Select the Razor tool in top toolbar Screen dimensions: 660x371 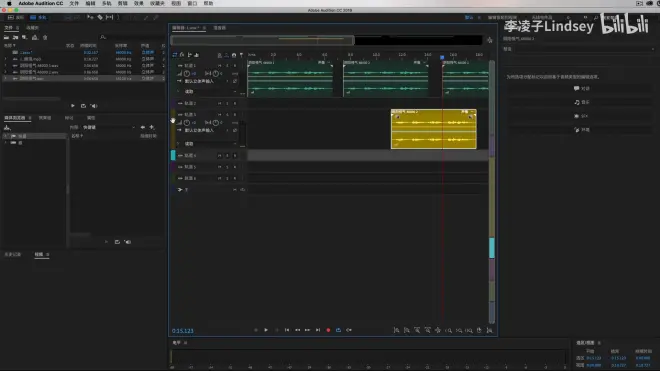pyautogui.click(x=100, y=17)
